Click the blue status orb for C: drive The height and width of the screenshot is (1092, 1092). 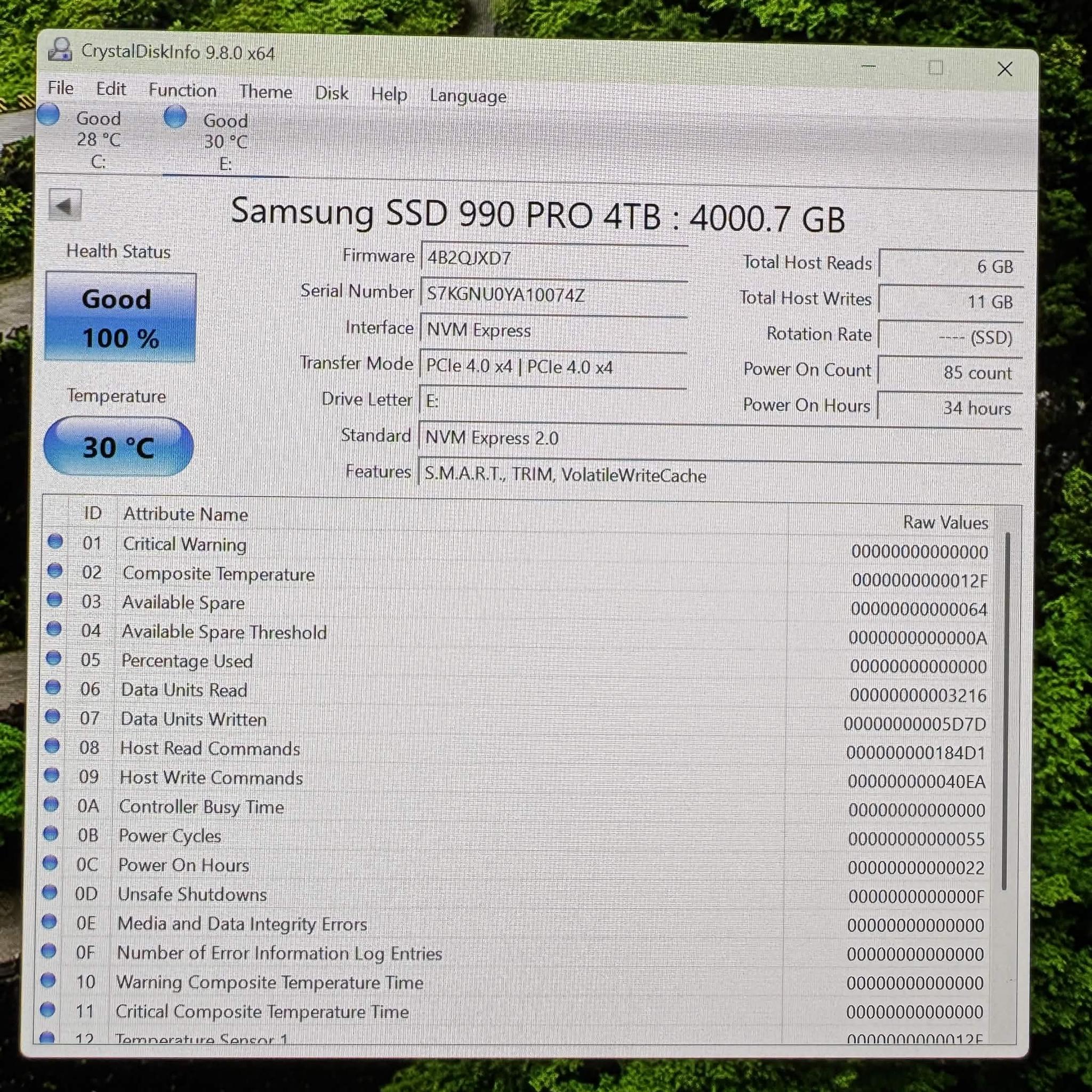click(49, 114)
